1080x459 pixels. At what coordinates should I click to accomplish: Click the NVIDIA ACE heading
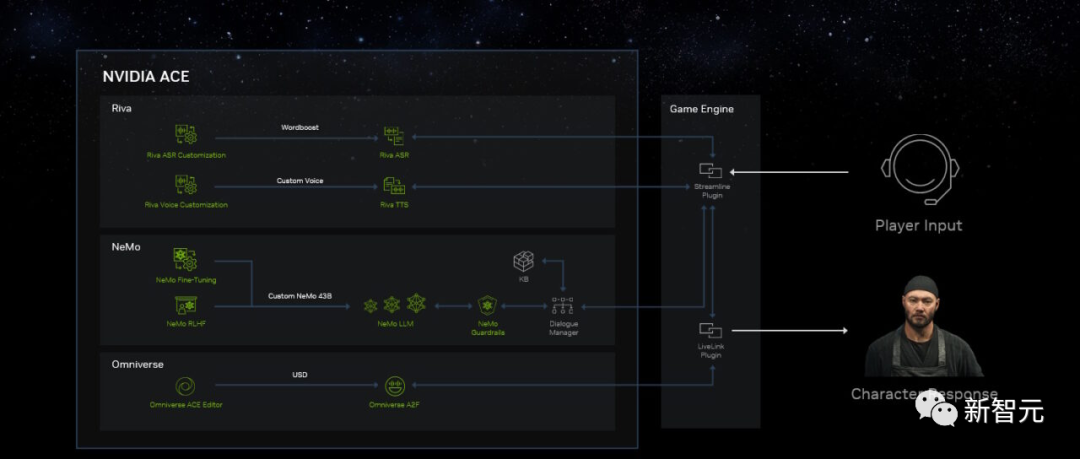coord(146,77)
